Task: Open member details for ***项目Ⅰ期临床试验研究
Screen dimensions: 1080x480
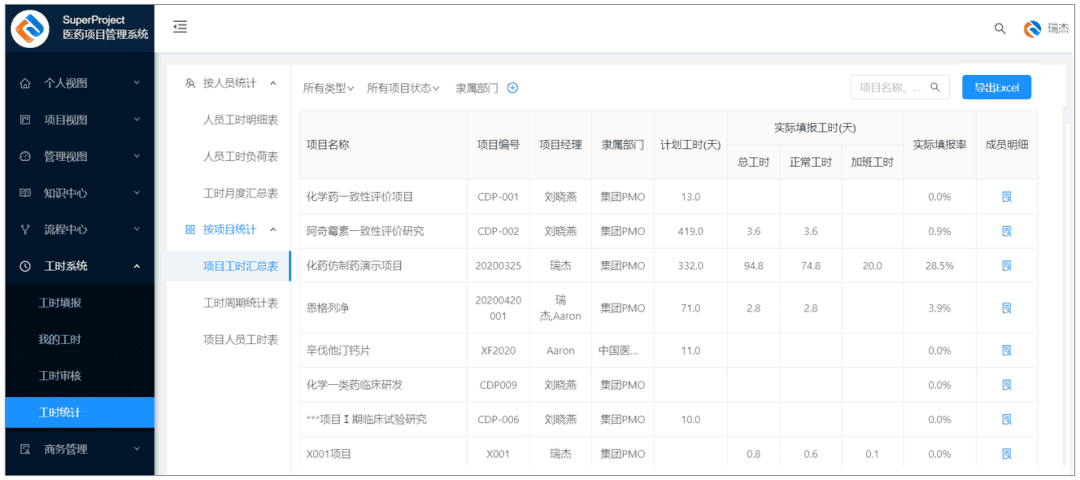Action: [x=1006, y=419]
